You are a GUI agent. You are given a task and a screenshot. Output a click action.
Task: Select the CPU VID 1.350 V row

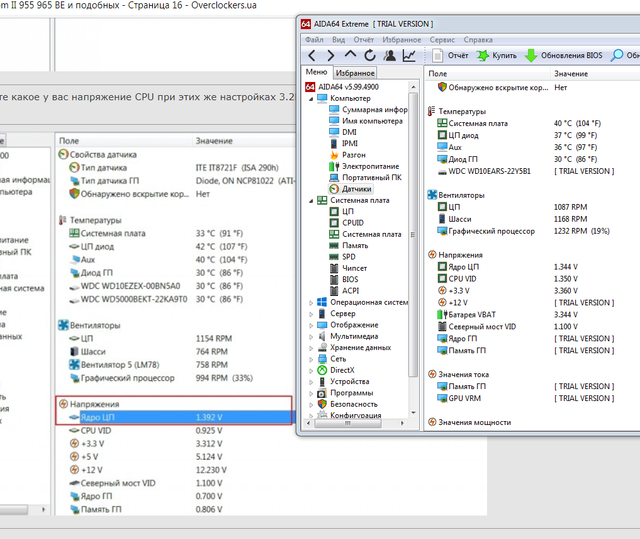coord(531,279)
